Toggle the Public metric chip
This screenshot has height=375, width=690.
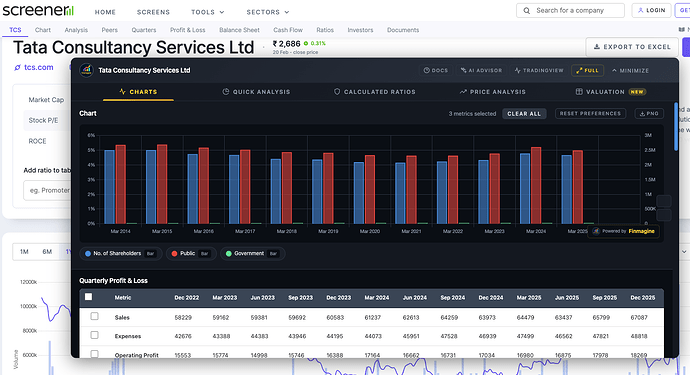tap(191, 254)
